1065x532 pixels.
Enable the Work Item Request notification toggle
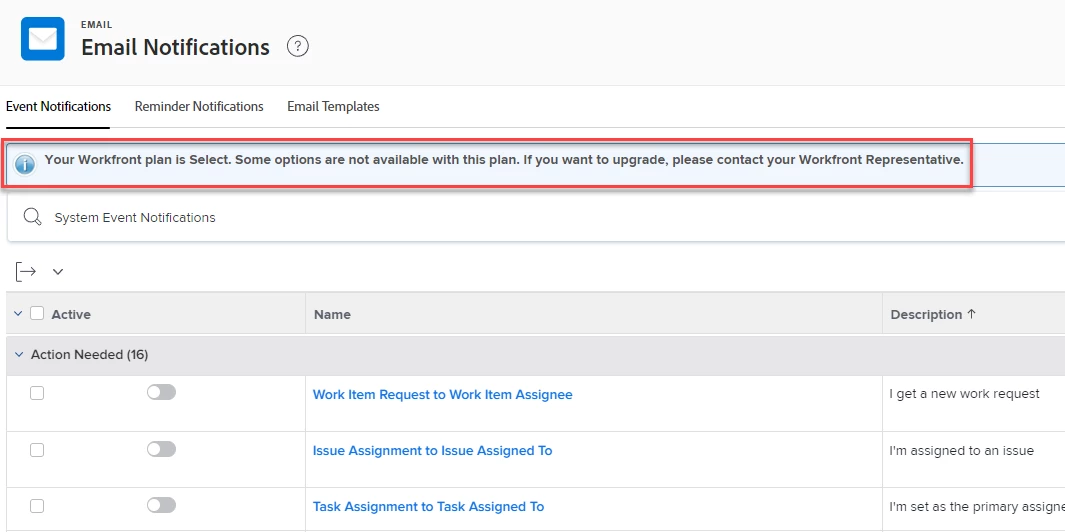coord(161,392)
